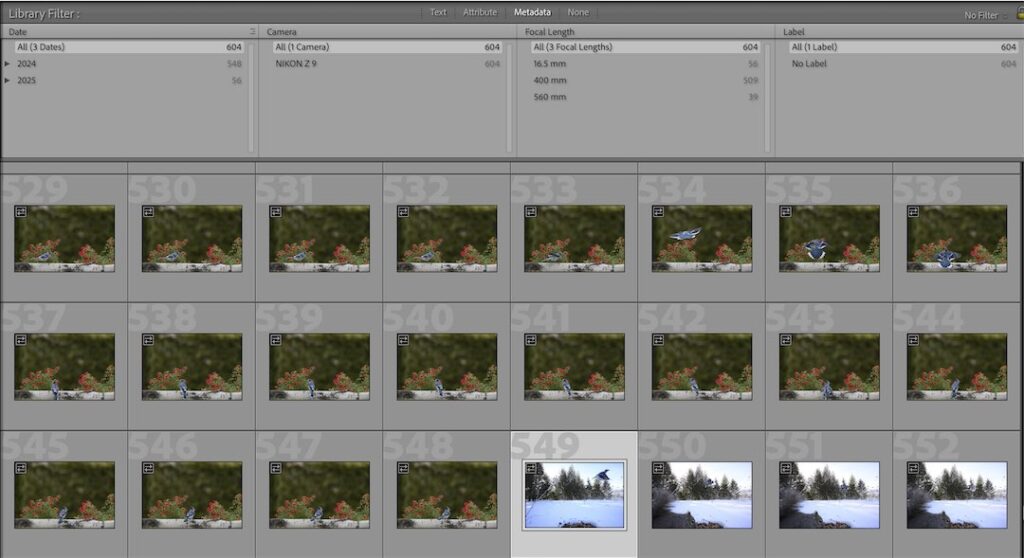Select thumbnail 545 in the grid
The width and height of the screenshot is (1024, 558).
pos(64,495)
